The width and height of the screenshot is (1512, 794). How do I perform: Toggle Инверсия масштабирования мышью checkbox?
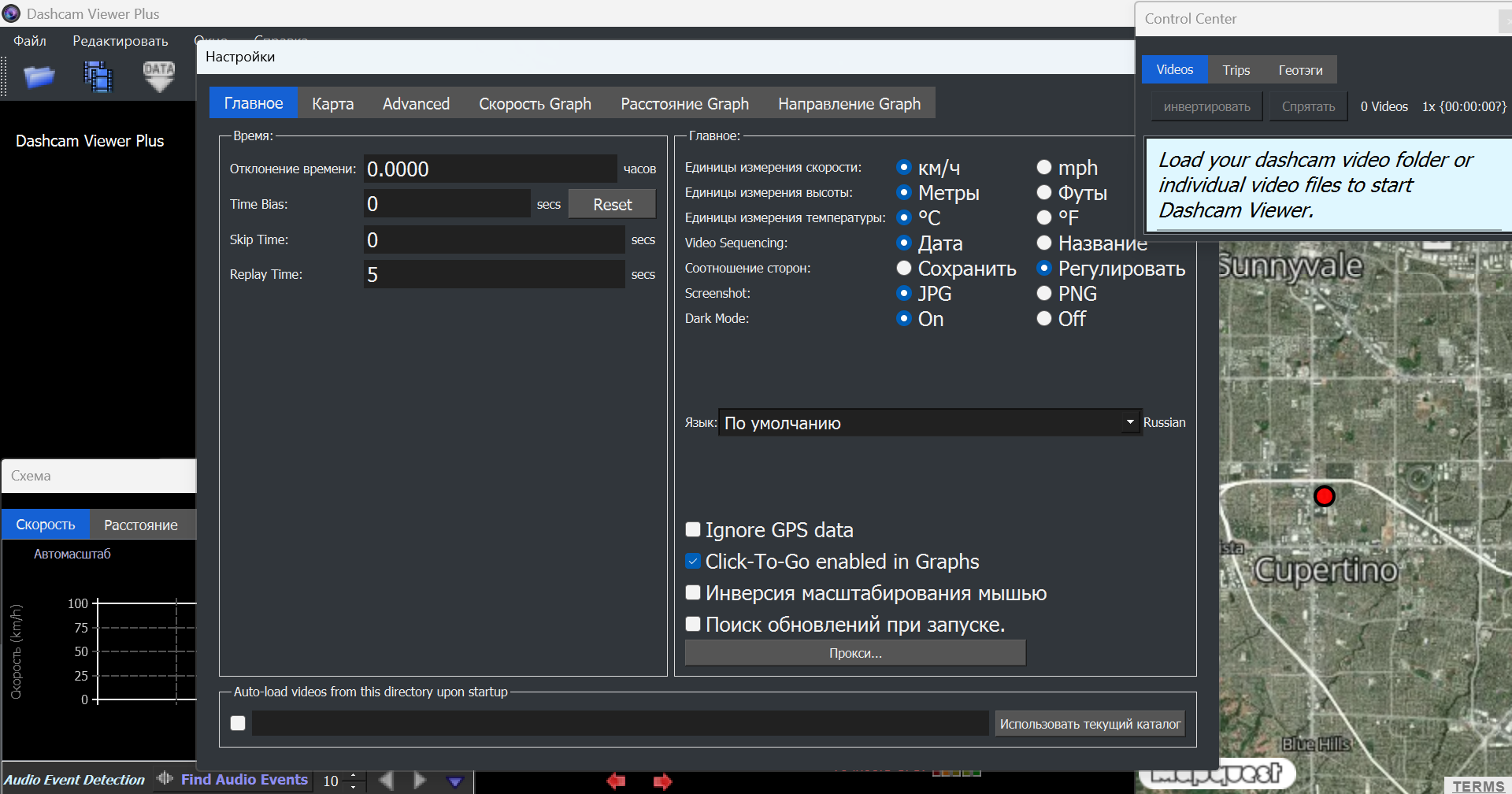point(693,592)
